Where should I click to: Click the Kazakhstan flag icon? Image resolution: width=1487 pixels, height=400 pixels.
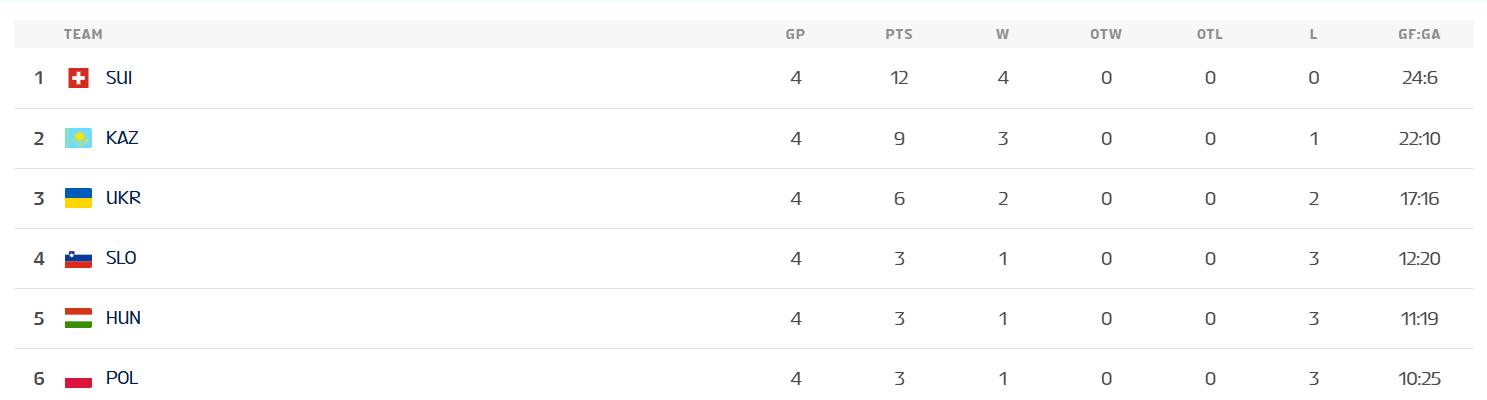point(79,138)
